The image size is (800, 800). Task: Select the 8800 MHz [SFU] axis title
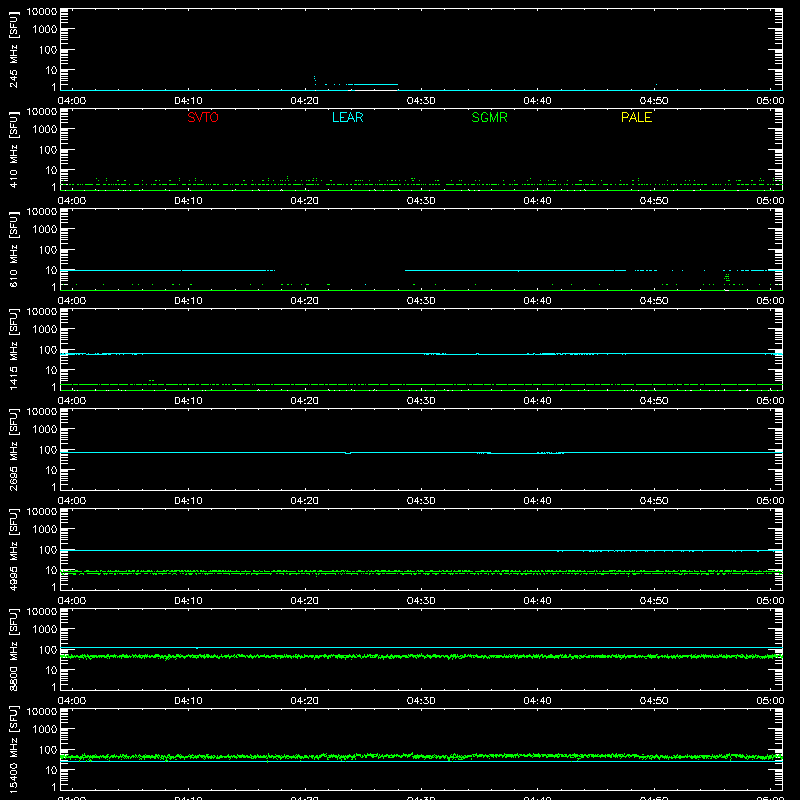pos(13,649)
